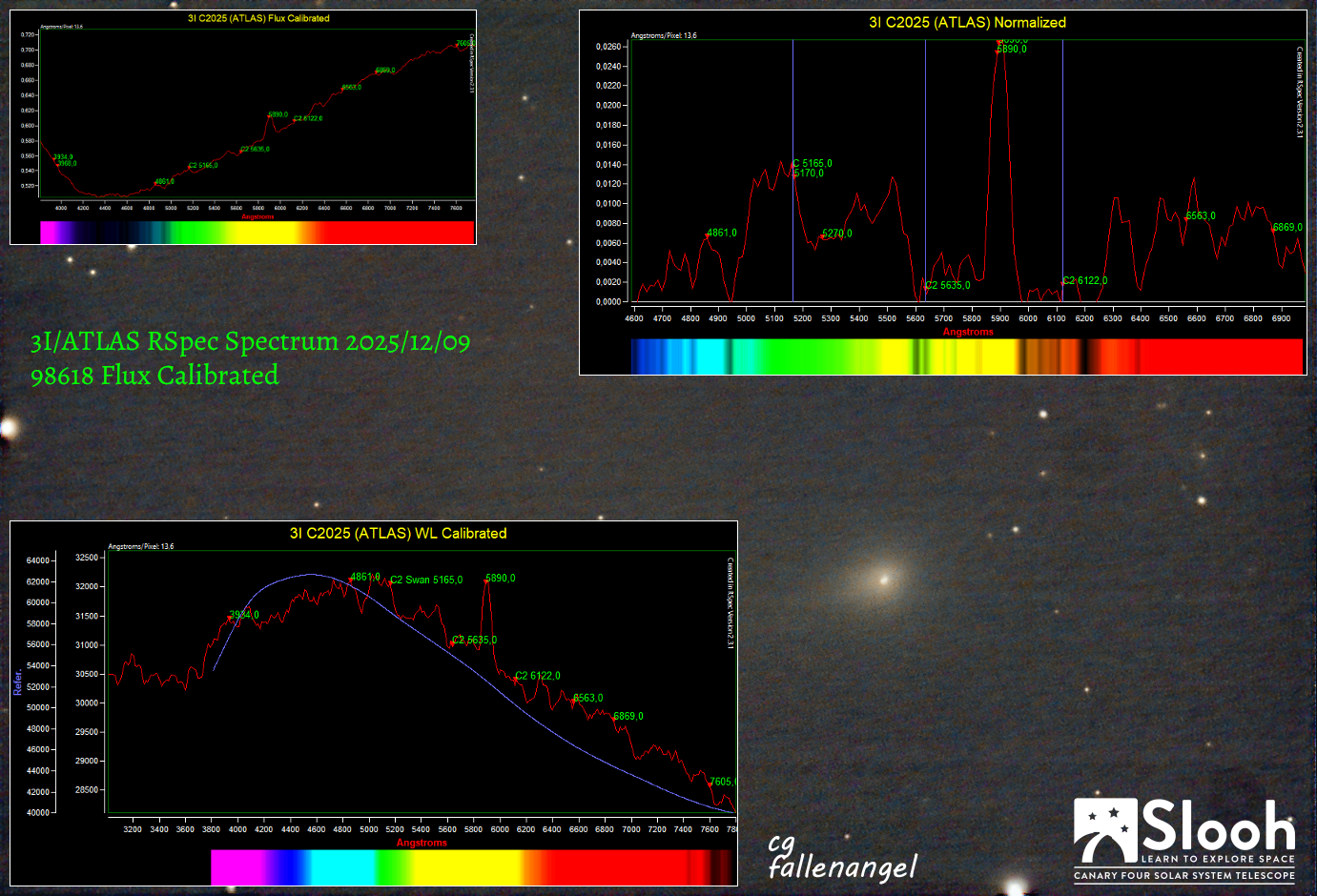Image resolution: width=1317 pixels, height=896 pixels.
Task: Click the '6563,0' label in WL Calibrated chart
Action: coord(588,699)
